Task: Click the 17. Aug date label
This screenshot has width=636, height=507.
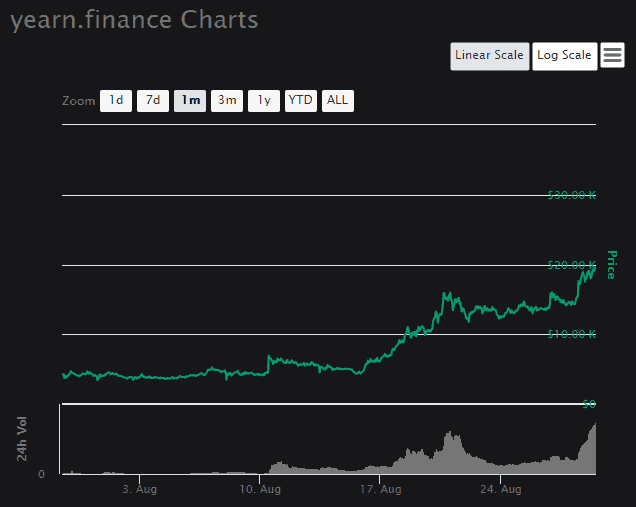Action: (380, 489)
